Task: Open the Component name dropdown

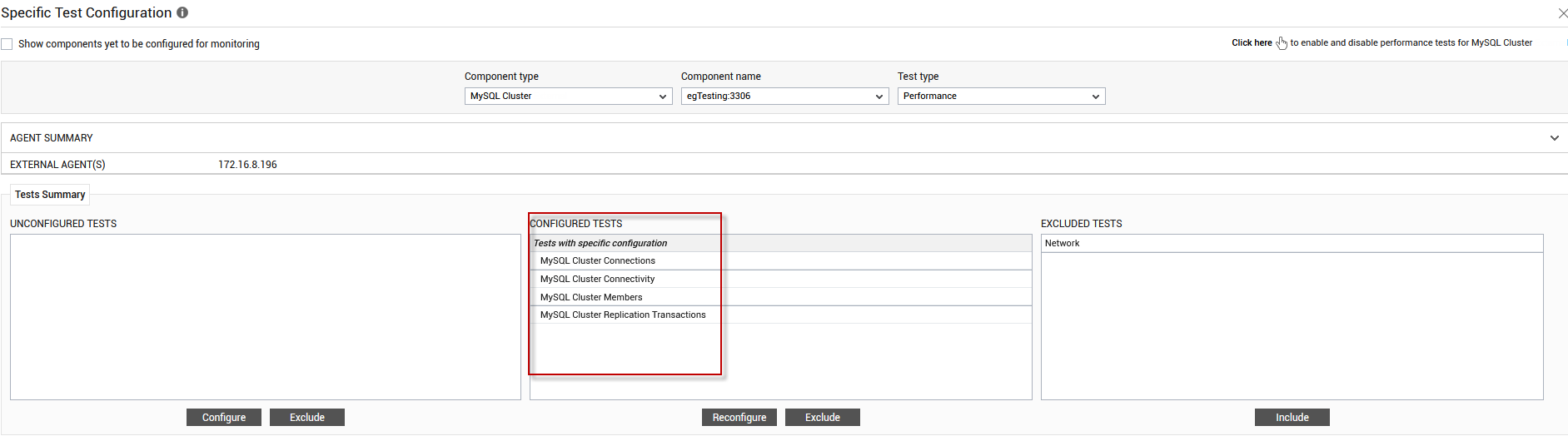Action: tap(784, 97)
